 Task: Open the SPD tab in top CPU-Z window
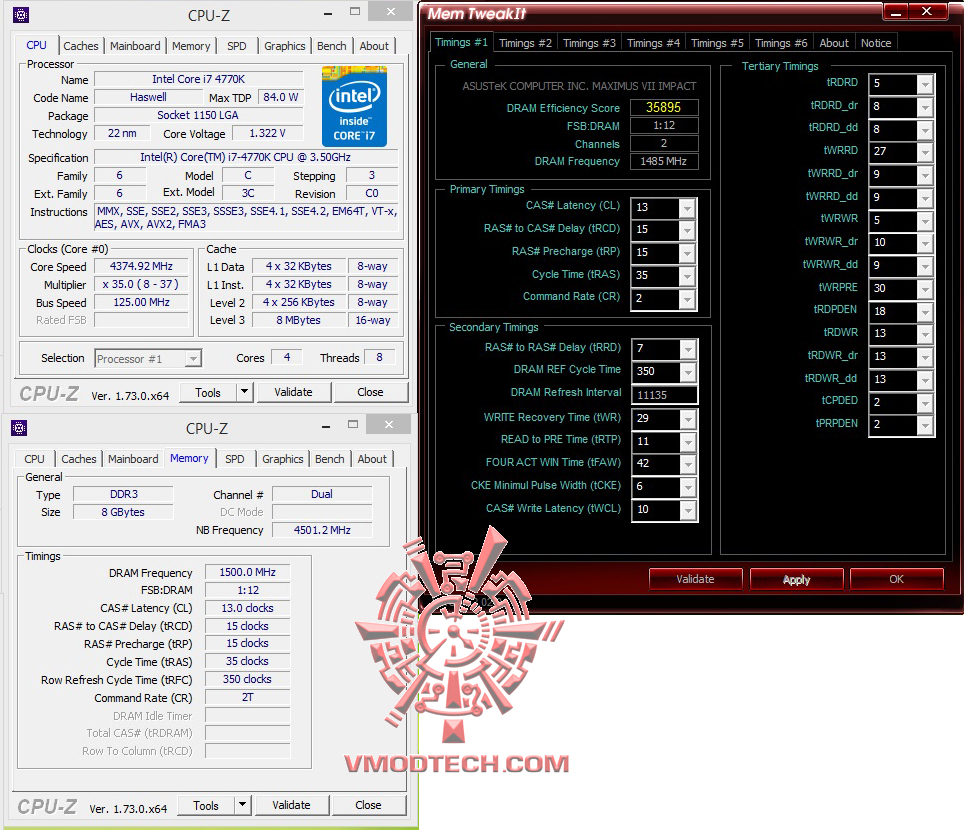point(236,46)
